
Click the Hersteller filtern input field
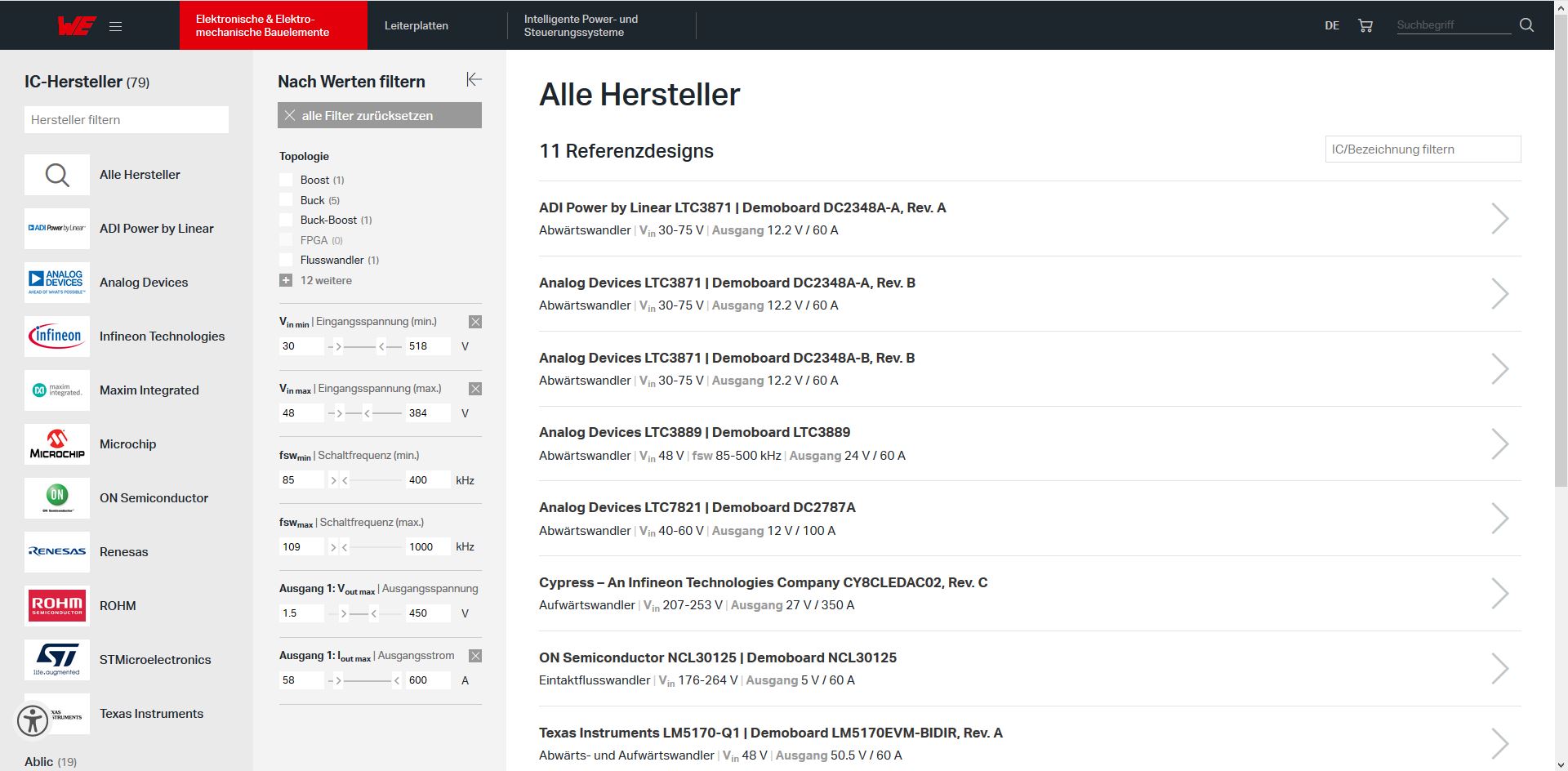[x=127, y=119]
